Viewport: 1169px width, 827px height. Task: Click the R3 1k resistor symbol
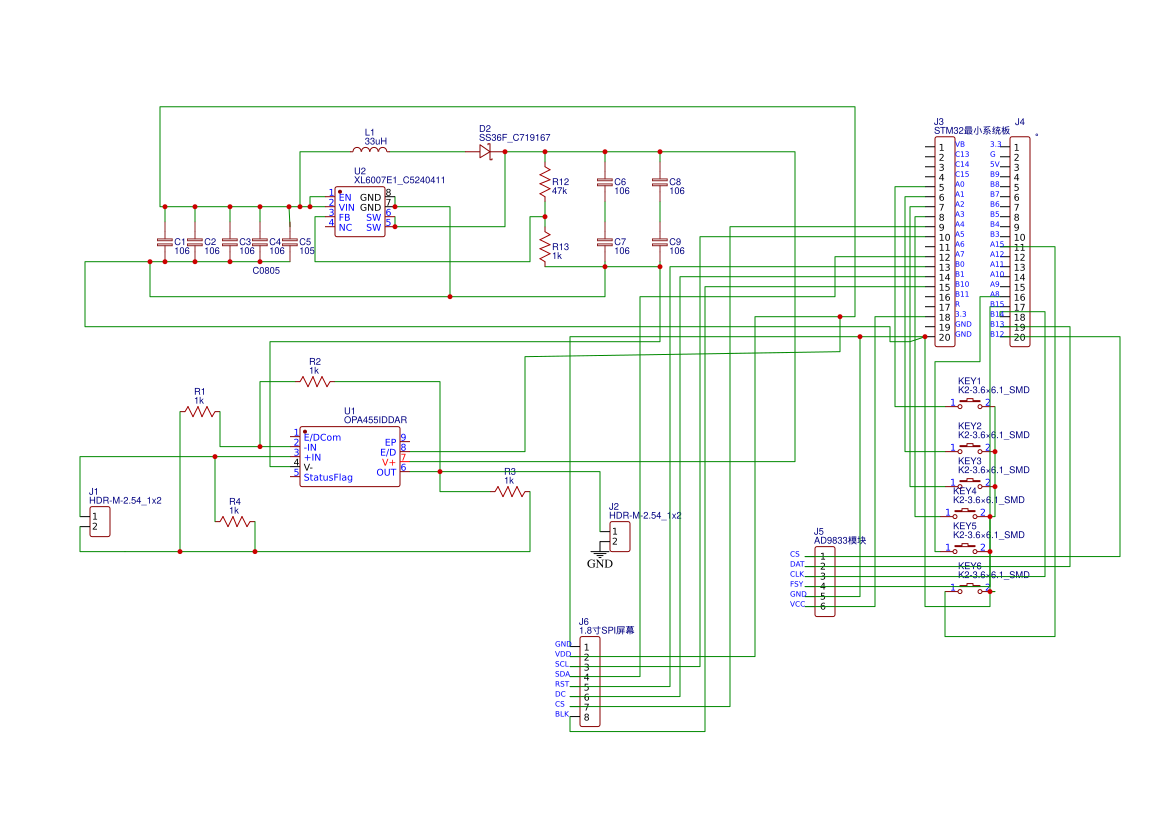tap(510, 492)
